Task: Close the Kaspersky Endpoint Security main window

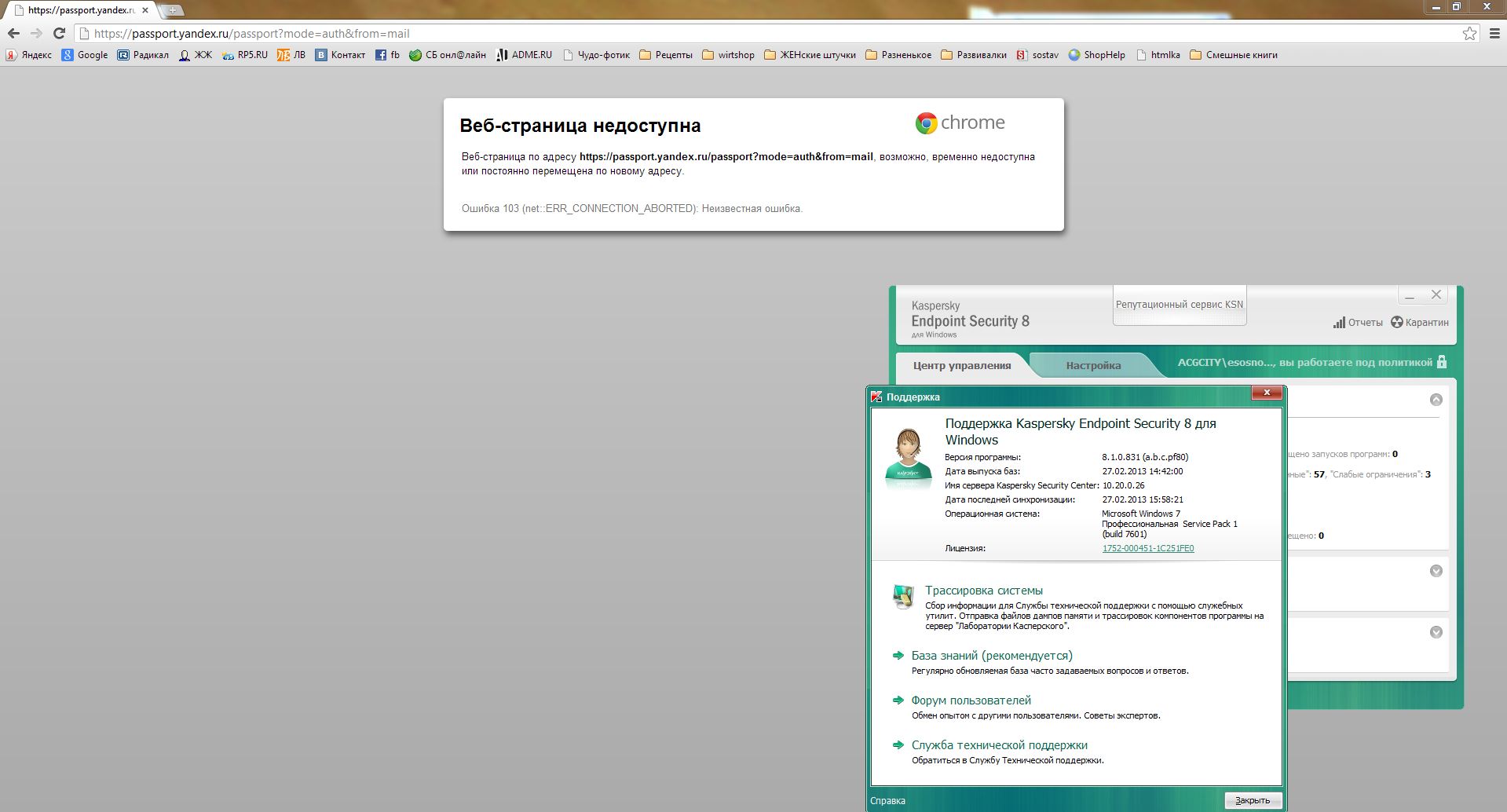Action: click(x=1436, y=294)
